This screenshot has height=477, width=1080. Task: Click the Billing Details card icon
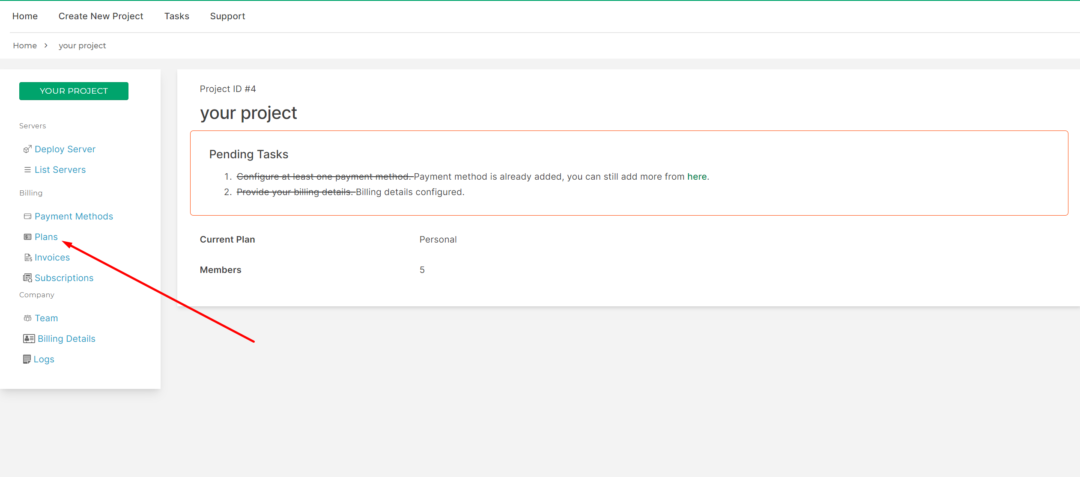coord(28,339)
